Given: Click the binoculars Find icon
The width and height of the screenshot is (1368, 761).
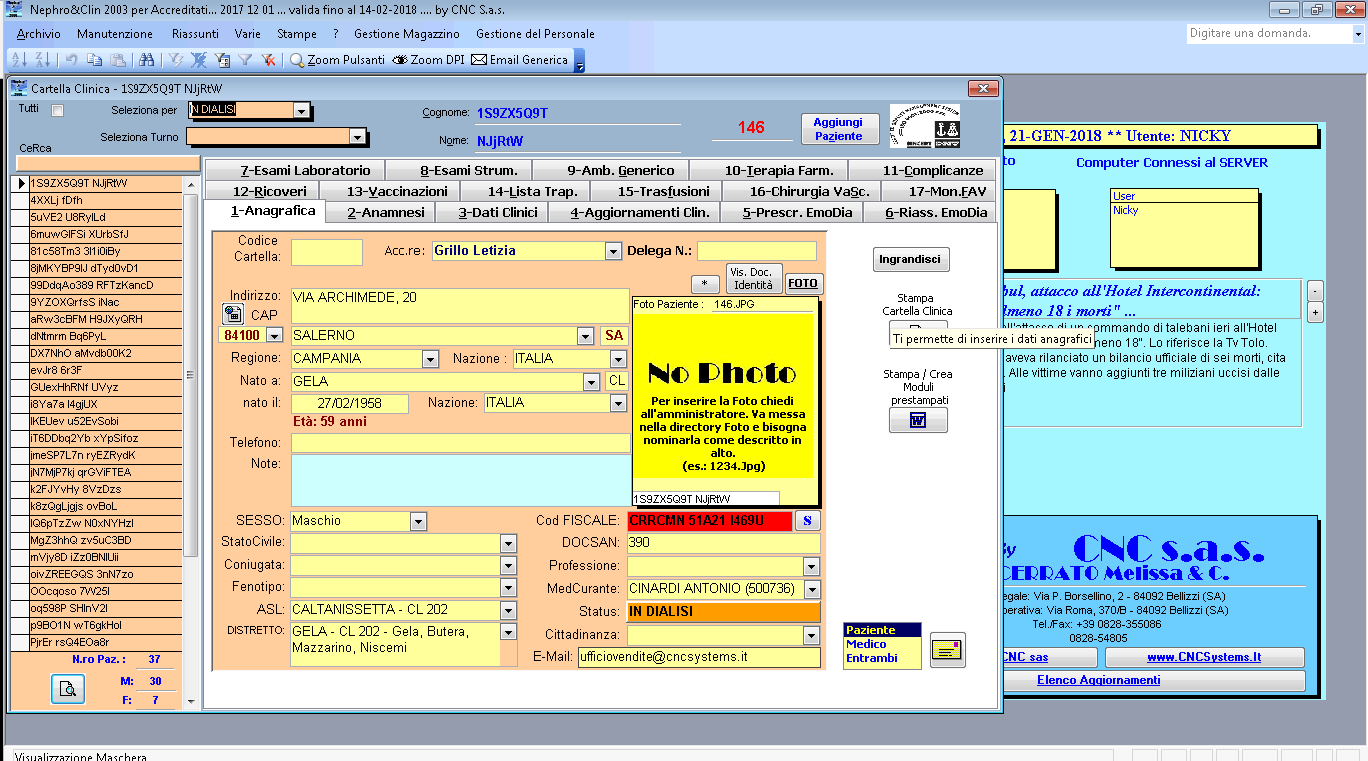Looking at the screenshot, I should [x=147, y=60].
